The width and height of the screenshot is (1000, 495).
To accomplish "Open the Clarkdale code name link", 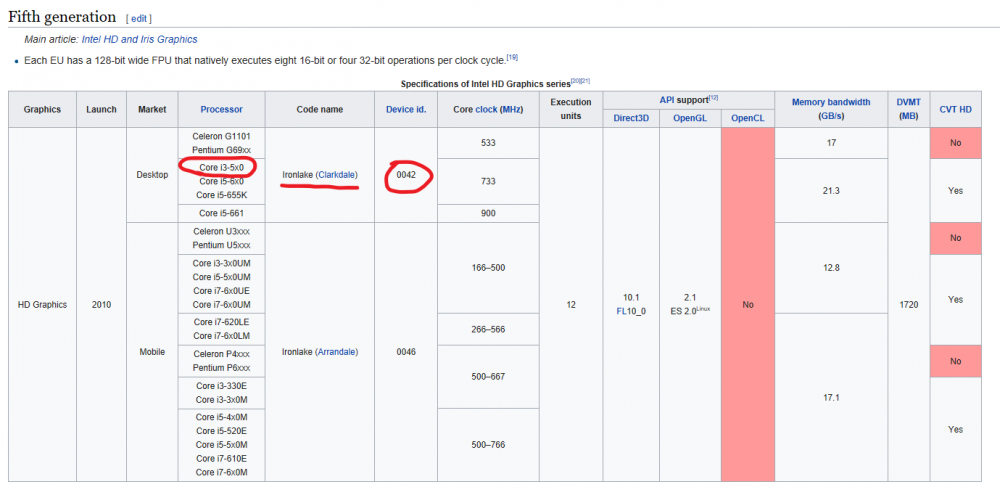I will click(337, 175).
